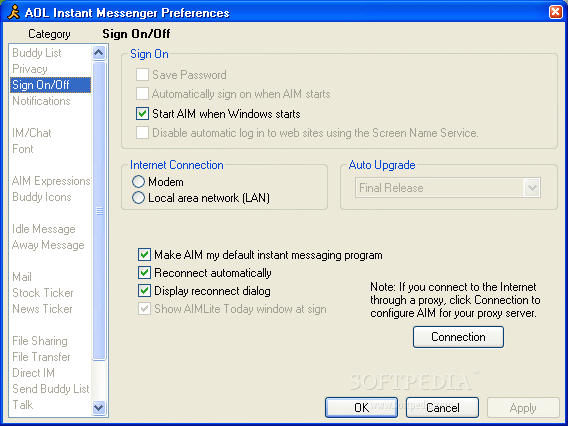The width and height of the screenshot is (568, 426).
Task: Open the Mail category
Action: (22, 277)
